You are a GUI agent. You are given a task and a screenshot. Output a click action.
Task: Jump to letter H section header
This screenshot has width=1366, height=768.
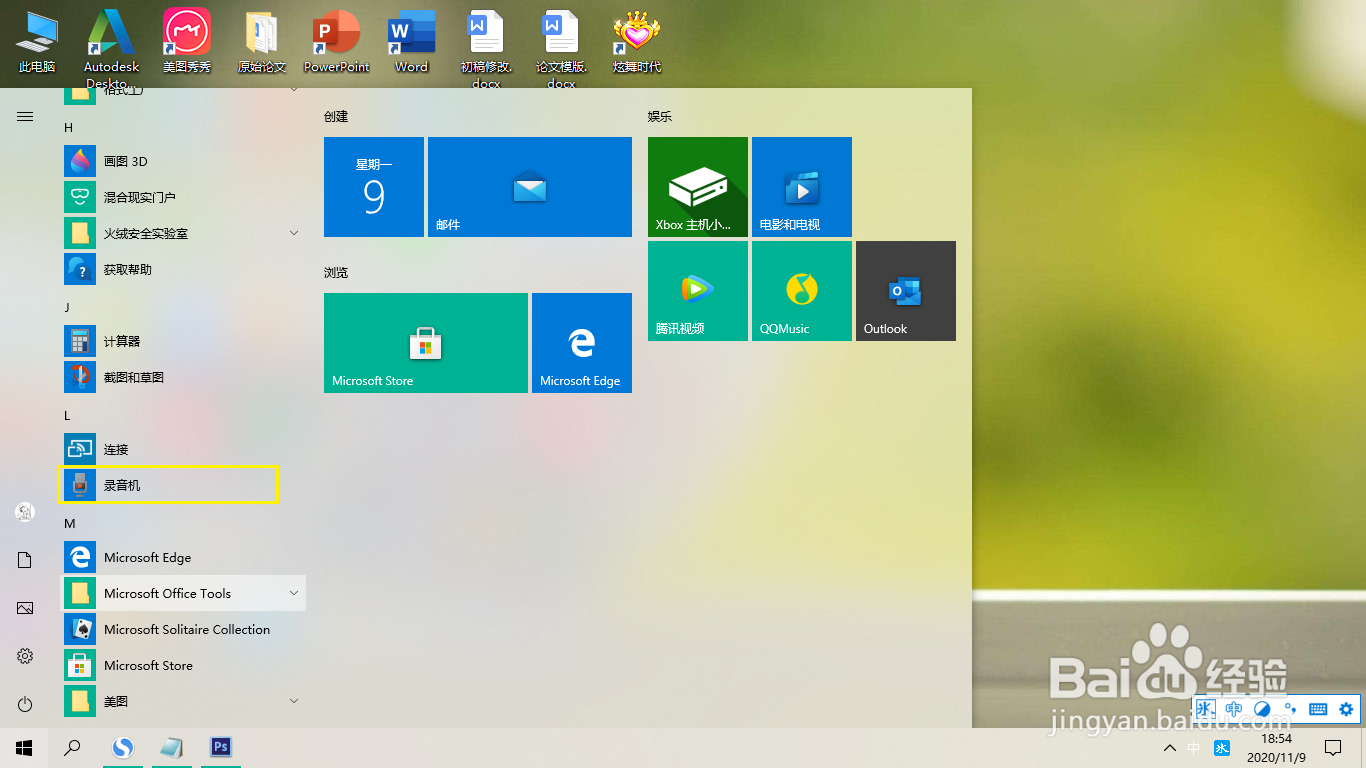[x=69, y=127]
